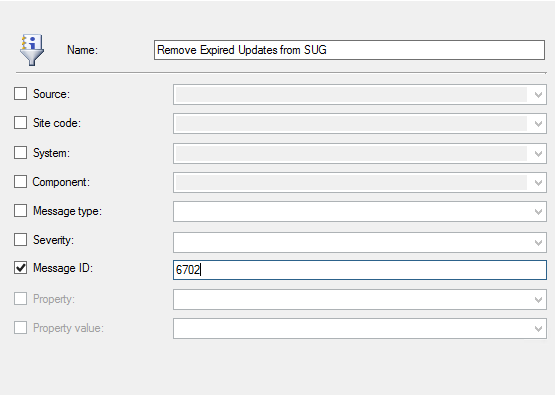The height and width of the screenshot is (395, 555).
Task: Check the System filter checkbox
Action: point(21,153)
